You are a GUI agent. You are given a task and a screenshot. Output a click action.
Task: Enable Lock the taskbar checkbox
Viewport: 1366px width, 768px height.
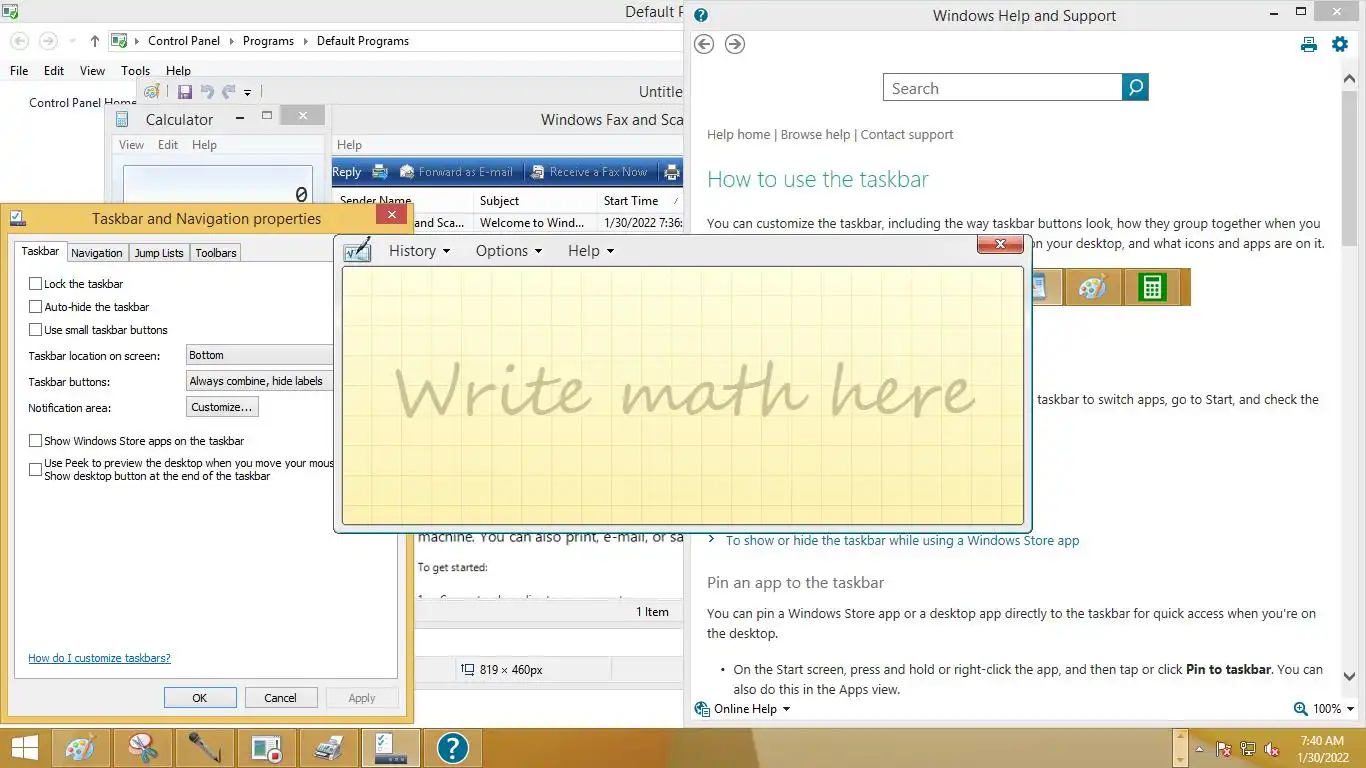point(36,284)
